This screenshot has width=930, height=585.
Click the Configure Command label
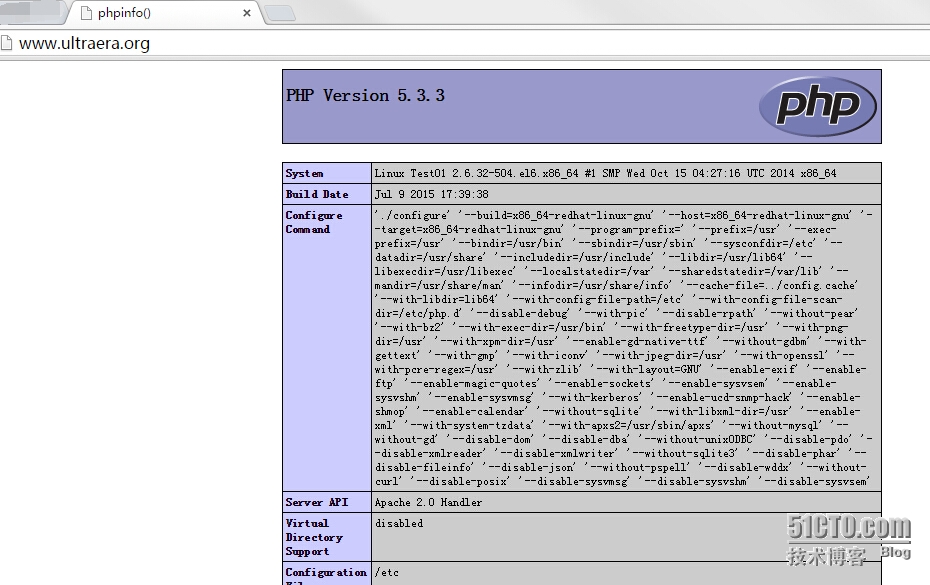coord(314,222)
